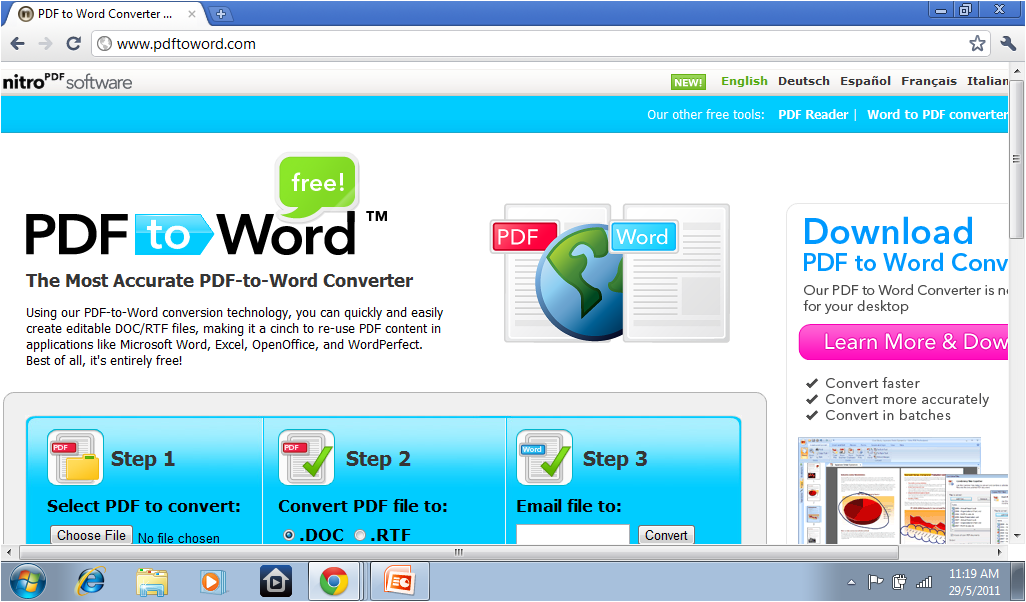Open the Windows Start menu orb
Screen dimensions: 1026x602
coord(27,581)
